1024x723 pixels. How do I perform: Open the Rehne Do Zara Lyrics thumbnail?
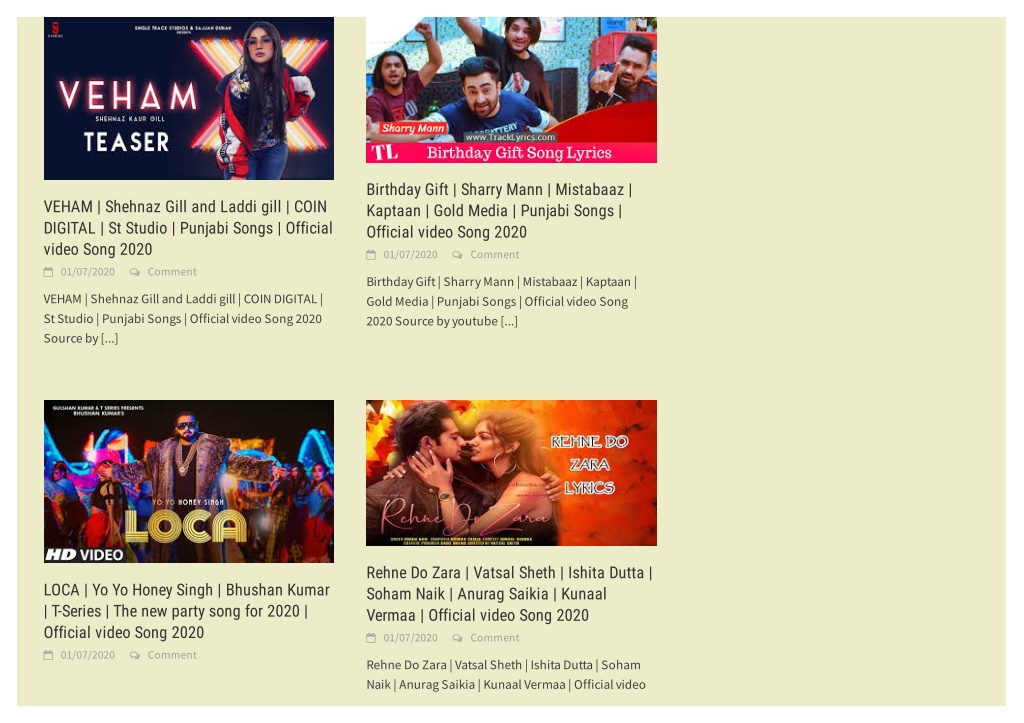[x=511, y=474]
